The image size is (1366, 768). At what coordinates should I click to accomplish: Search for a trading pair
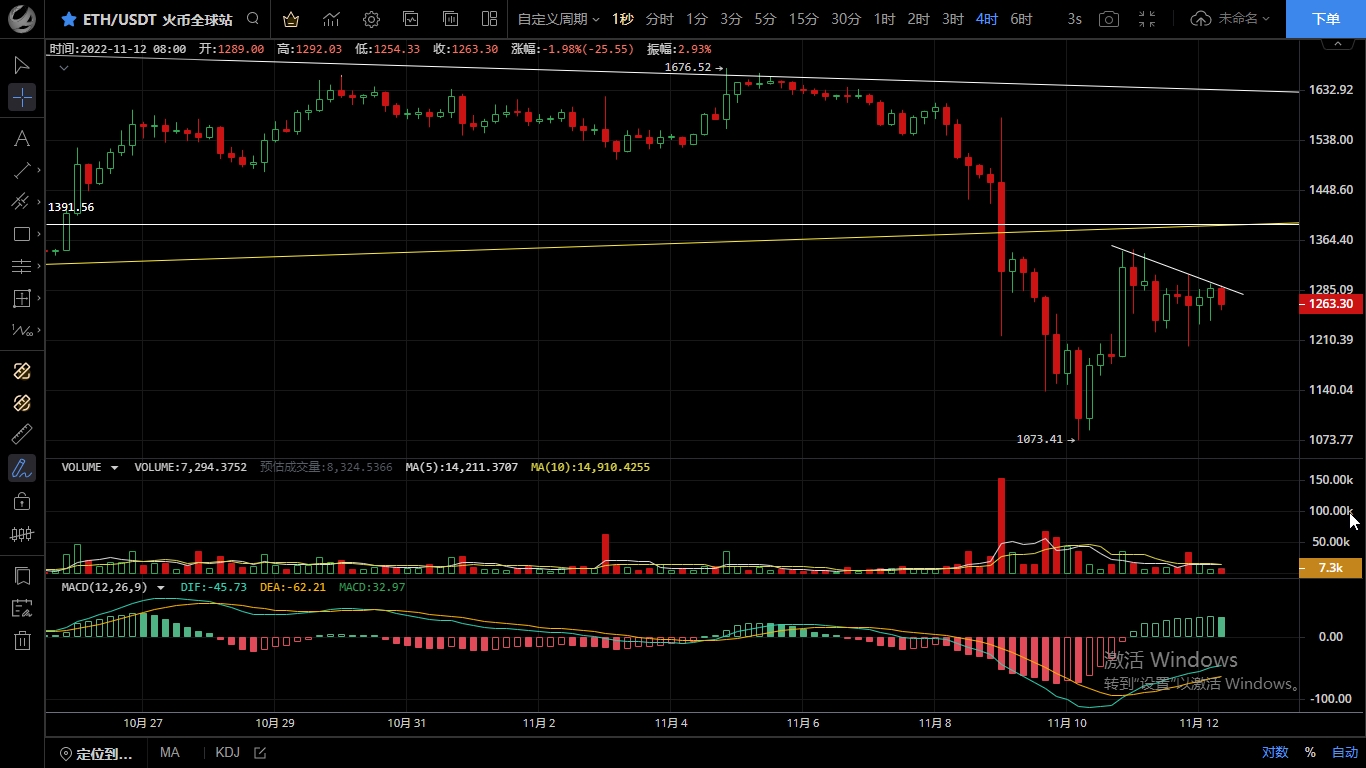253,19
